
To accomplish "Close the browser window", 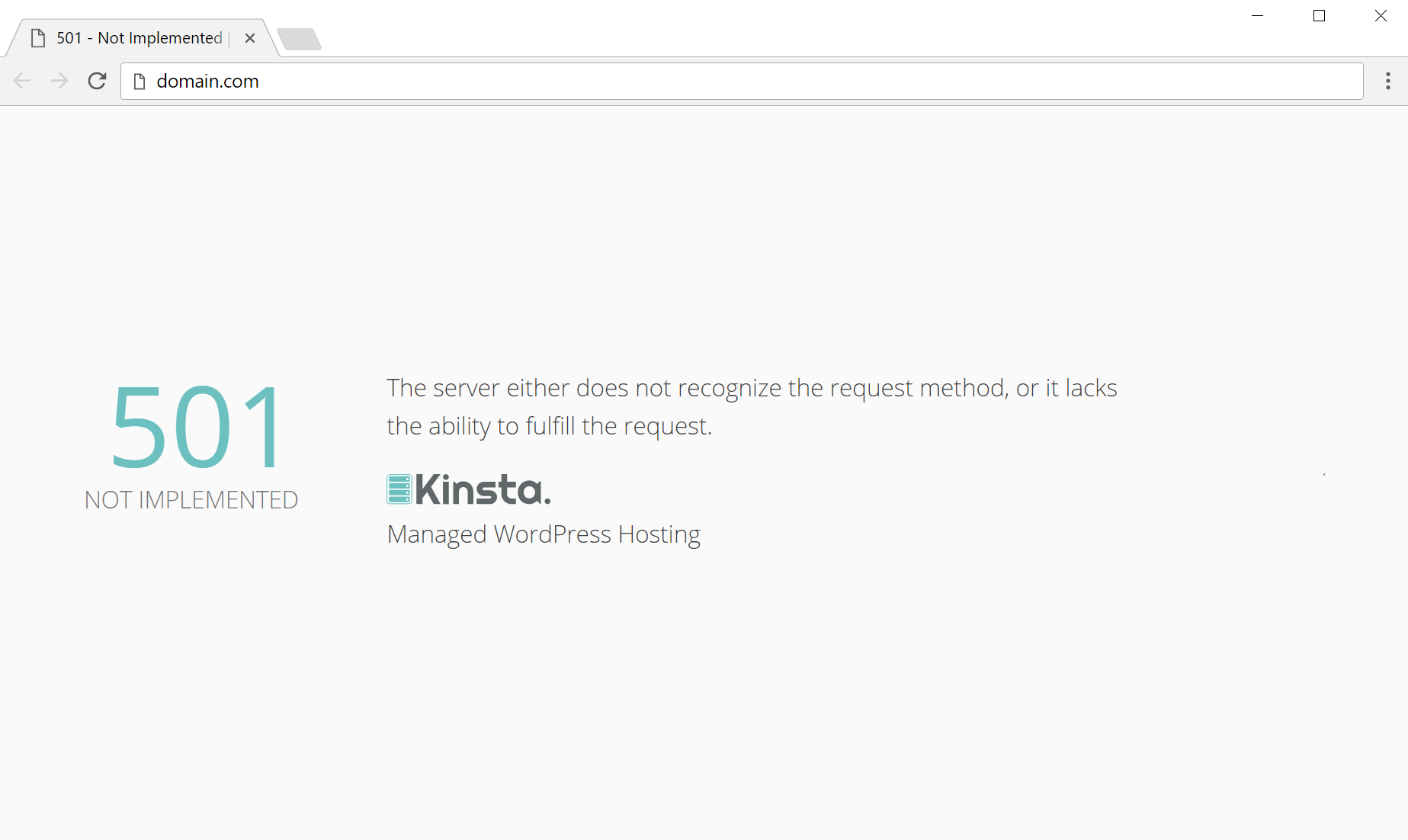I will click(1381, 15).
